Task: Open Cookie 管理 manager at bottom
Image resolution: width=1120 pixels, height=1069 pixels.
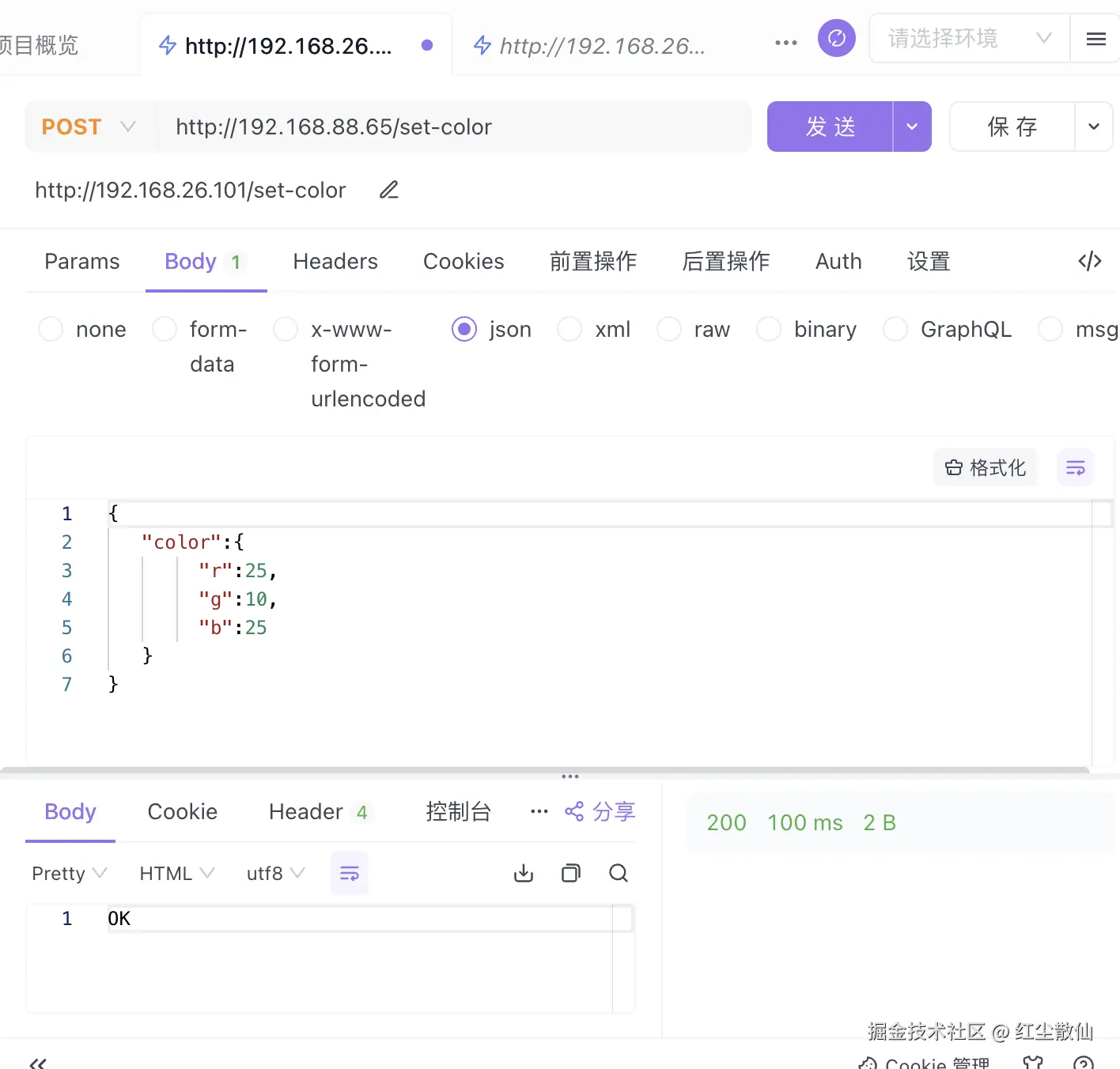Action: (924, 1063)
